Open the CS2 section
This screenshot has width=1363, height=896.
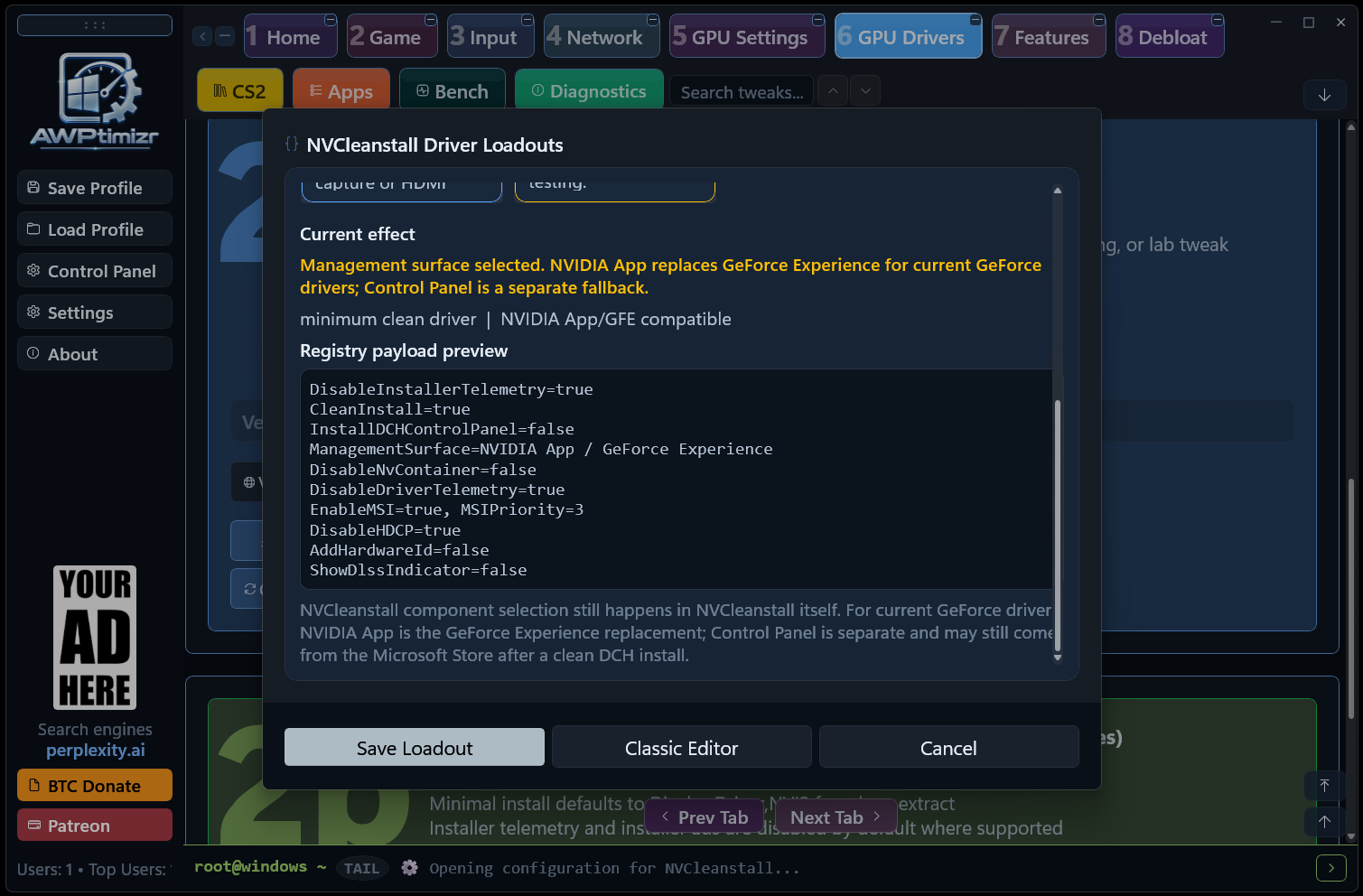[x=240, y=91]
